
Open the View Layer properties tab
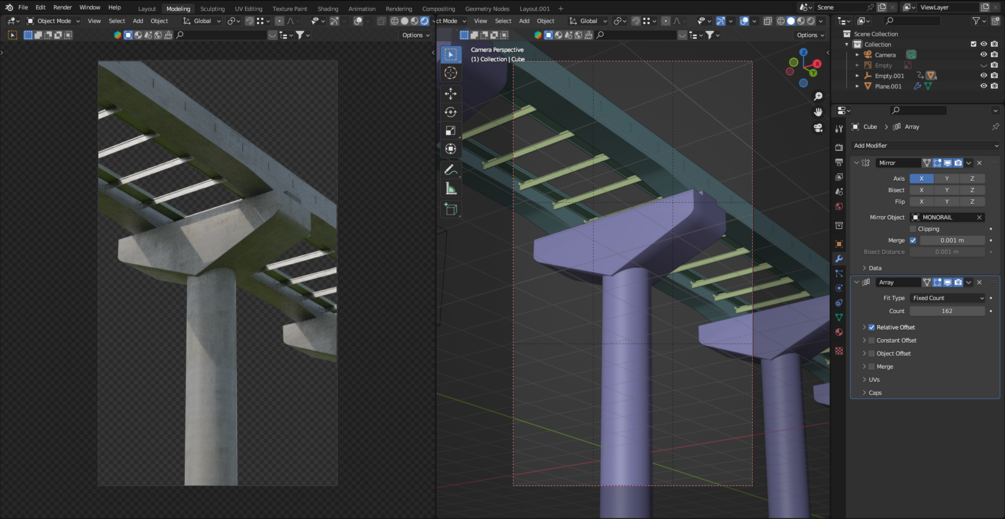(839, 177)
